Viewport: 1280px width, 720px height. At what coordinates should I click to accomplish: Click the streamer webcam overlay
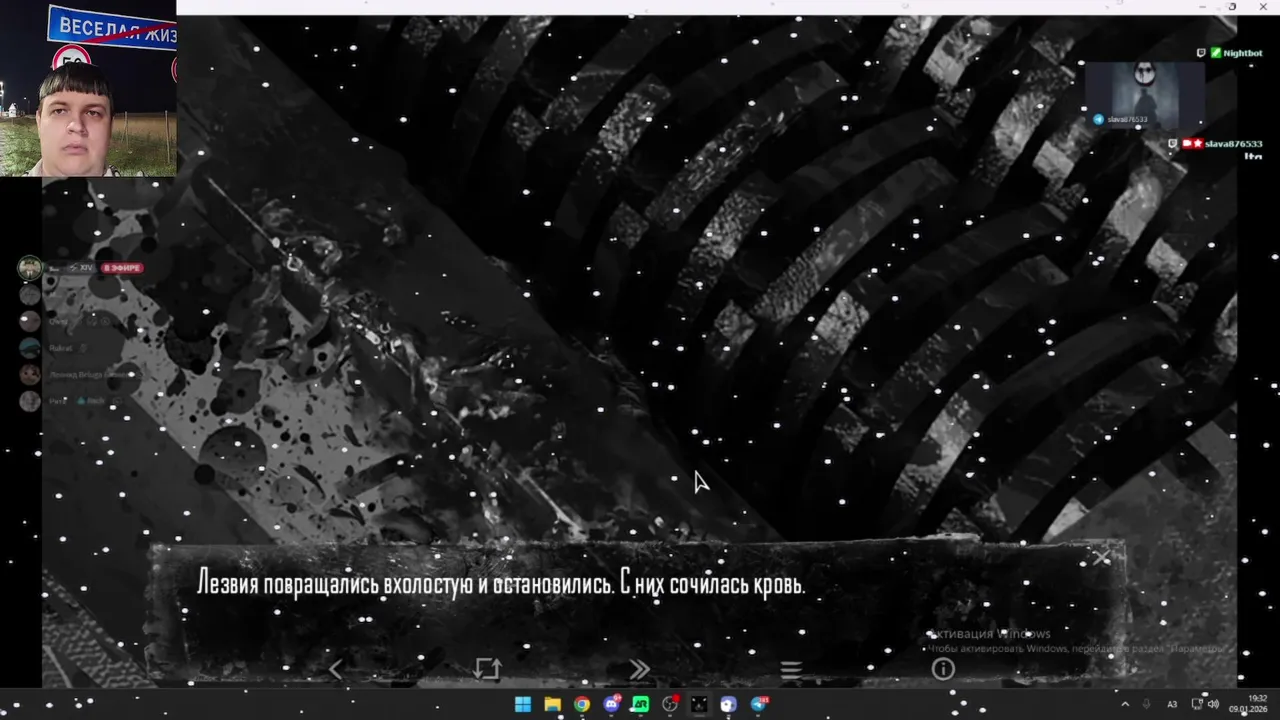coord(88,88)
